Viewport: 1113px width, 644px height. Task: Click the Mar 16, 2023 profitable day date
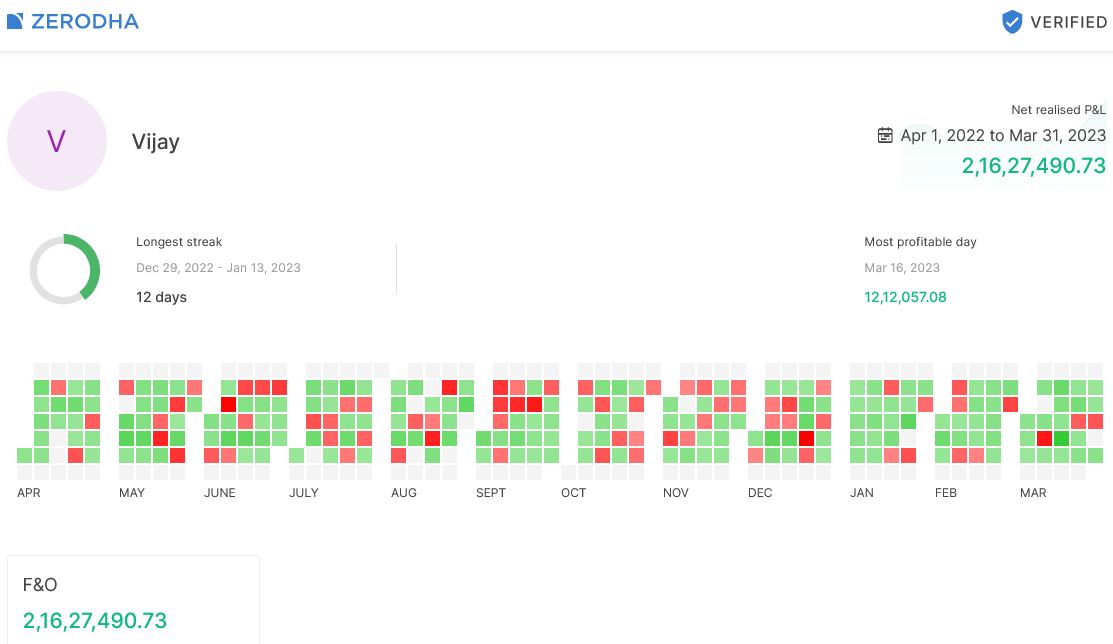pyautogui.click(x=902, y=268)
